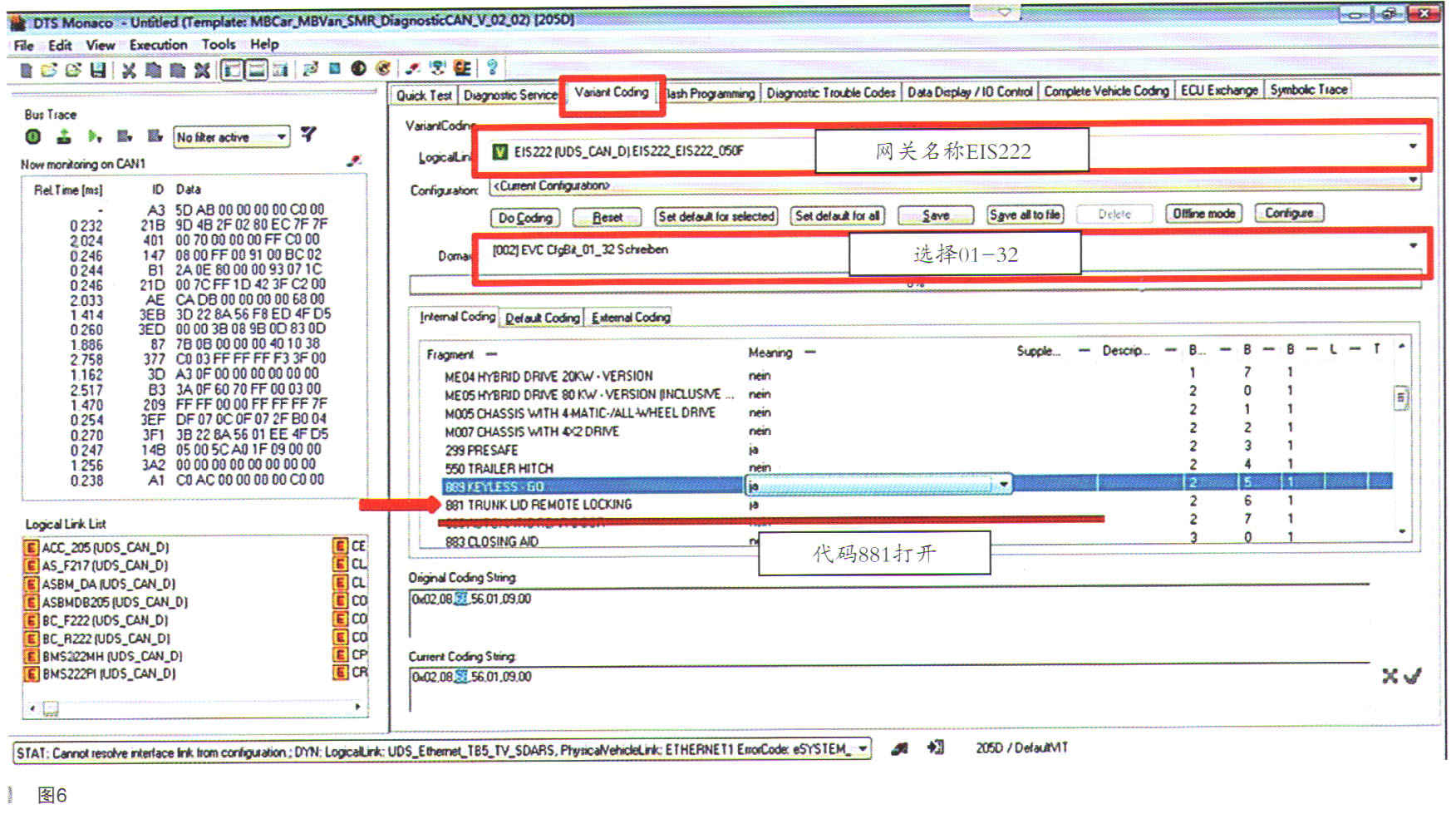Switch to the Diagnostic Trouble Codes tab

tap(830, 93)
